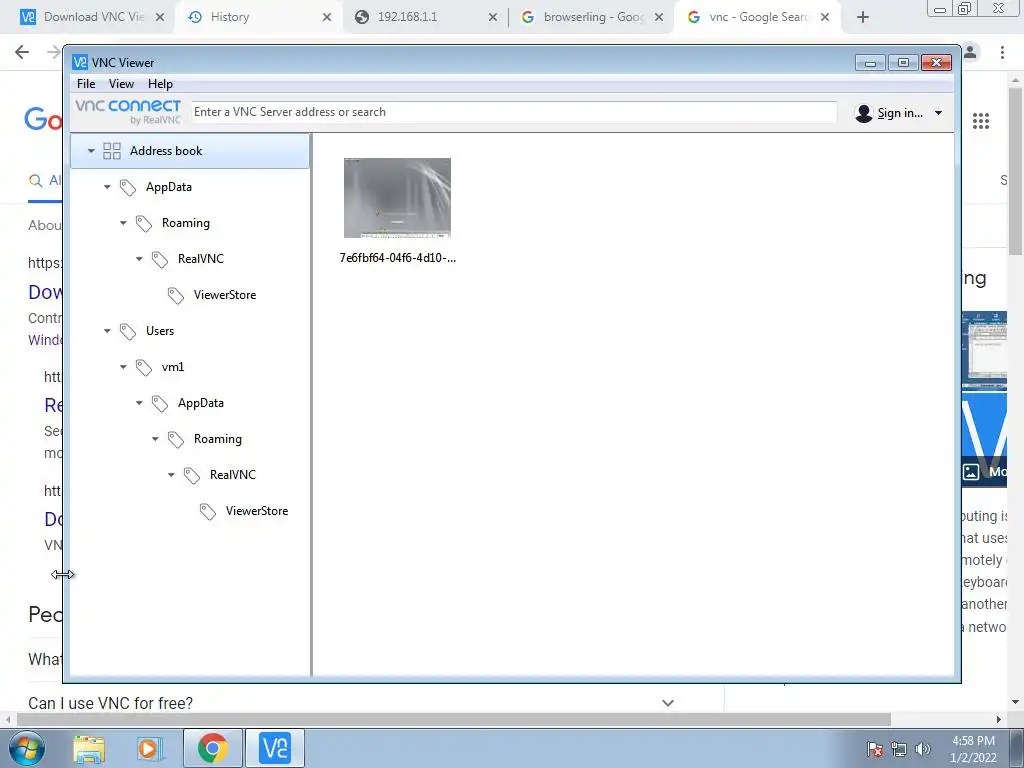Click the volume speaker tray icon
The image size is (1024, 768).
(923, 749)
